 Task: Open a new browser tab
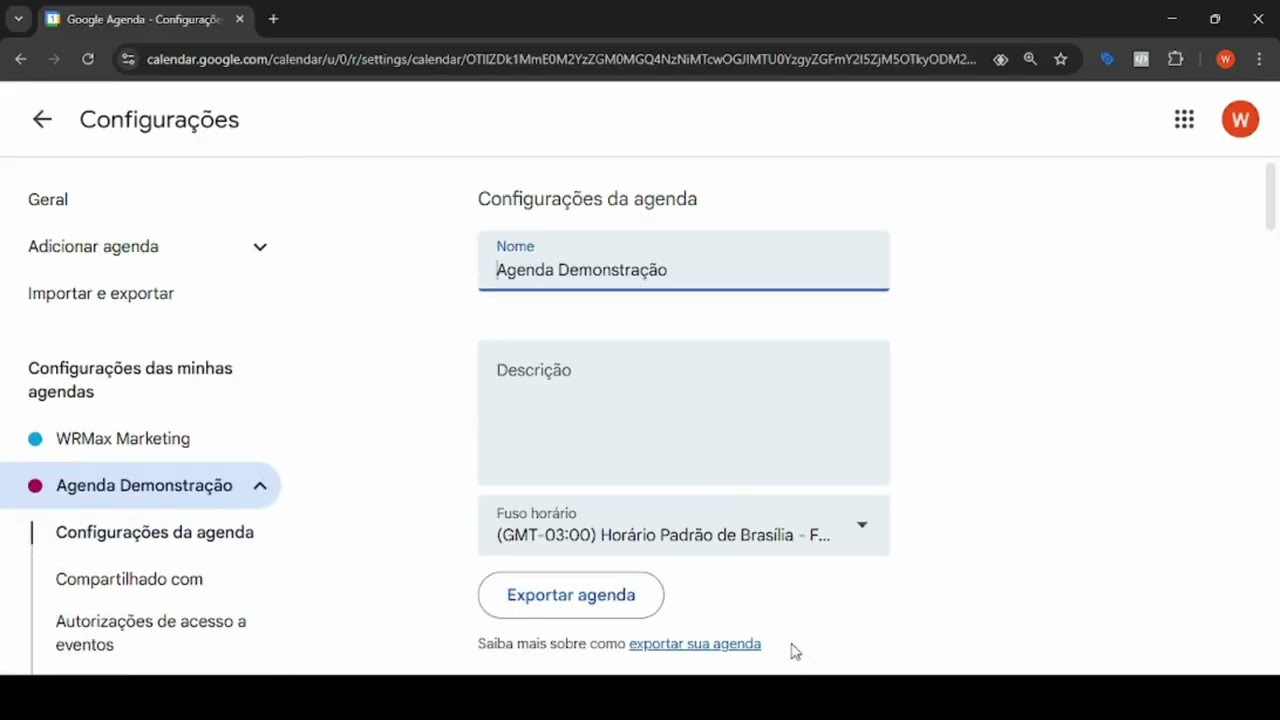click(x=273, y=19)
